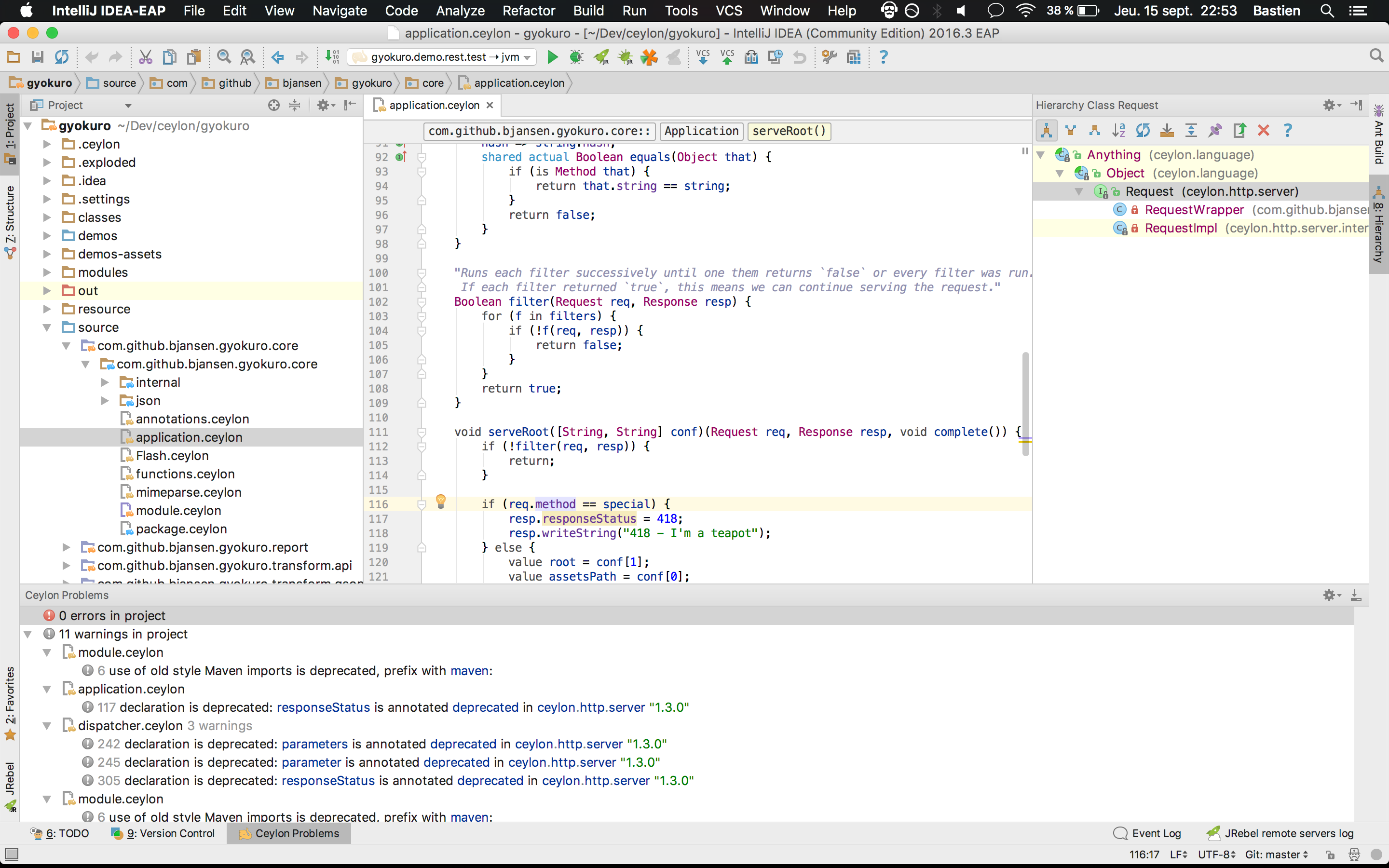Click the Debug tool icon
The height and width of the screenshot is (868, 1389).
coord(576,57)
